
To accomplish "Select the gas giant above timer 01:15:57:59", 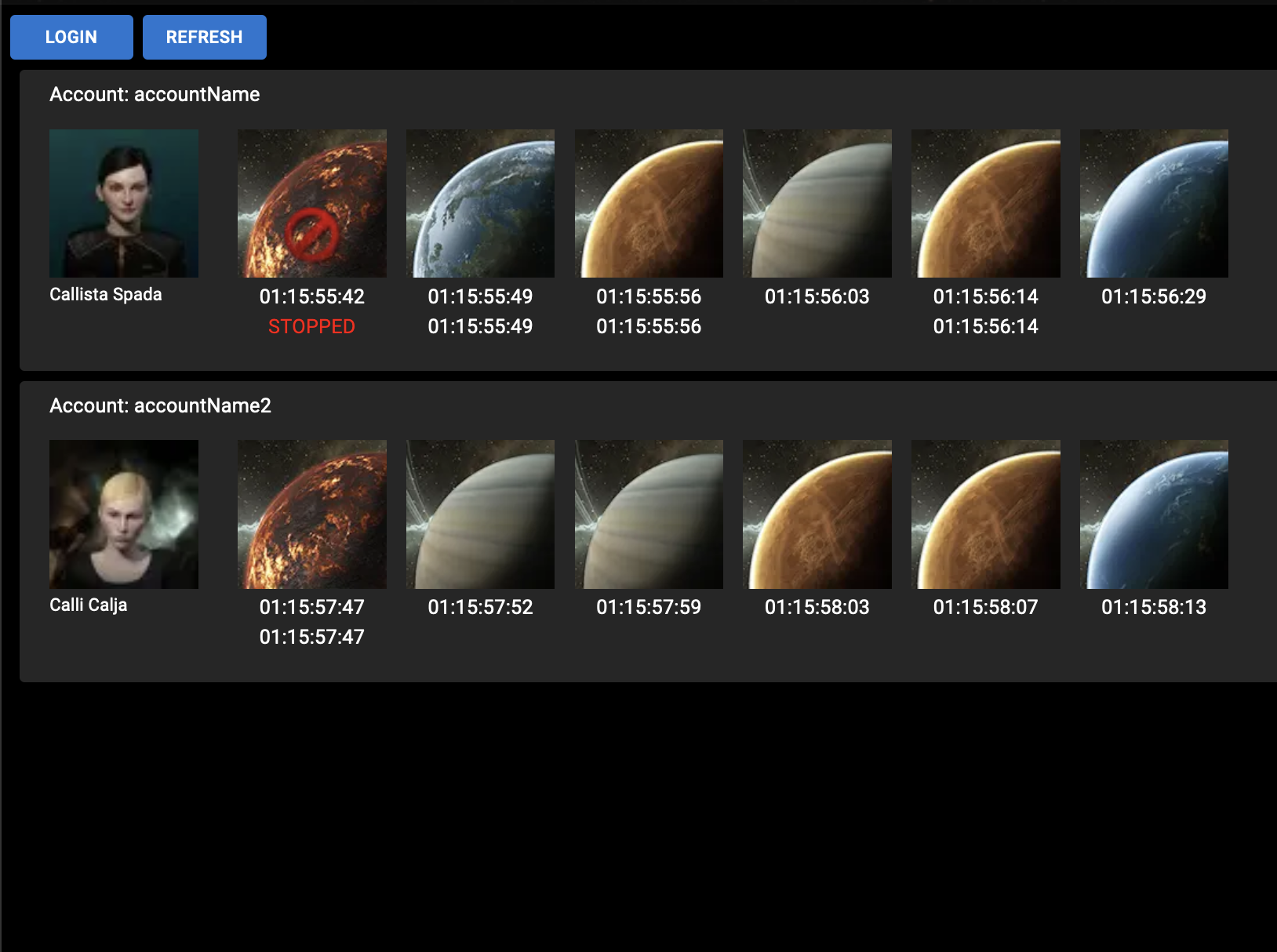I will (649, 514).
